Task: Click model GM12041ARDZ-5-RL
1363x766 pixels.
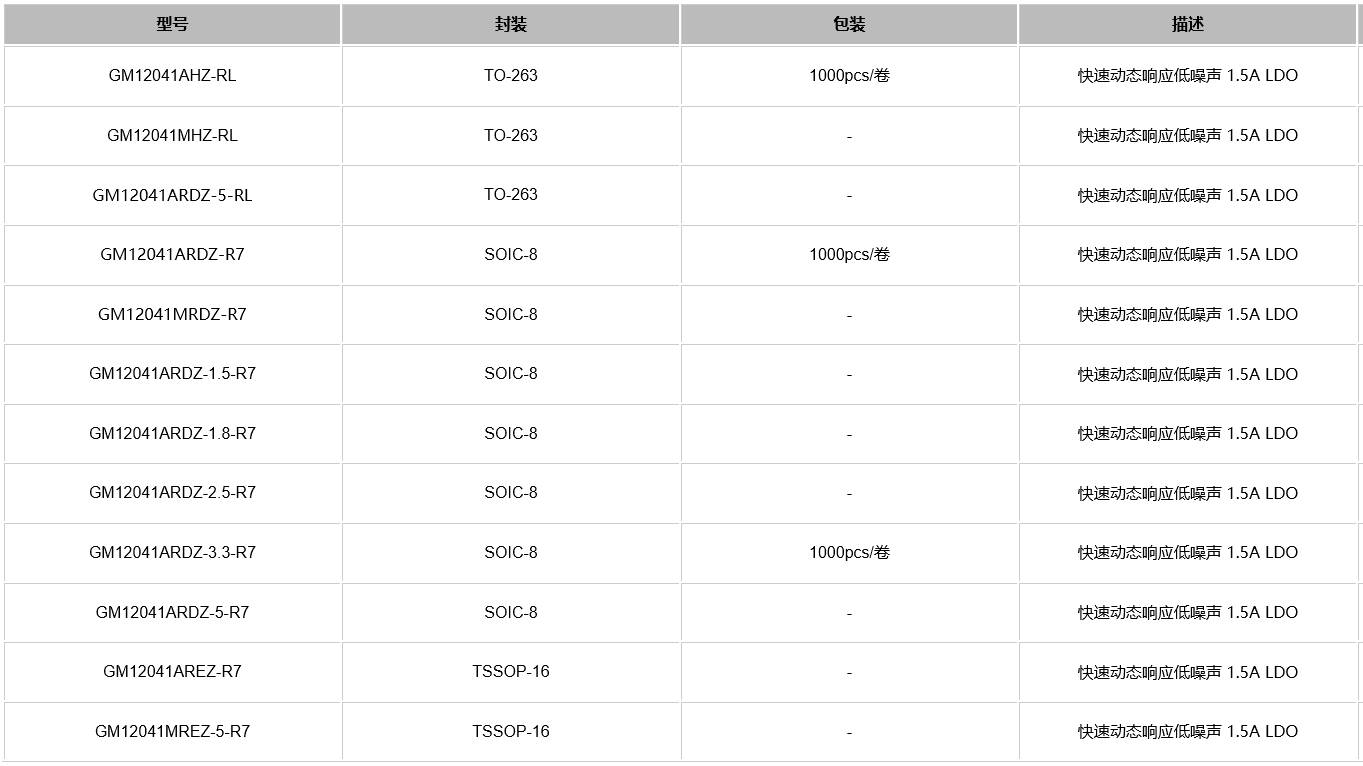Action: 172,195
